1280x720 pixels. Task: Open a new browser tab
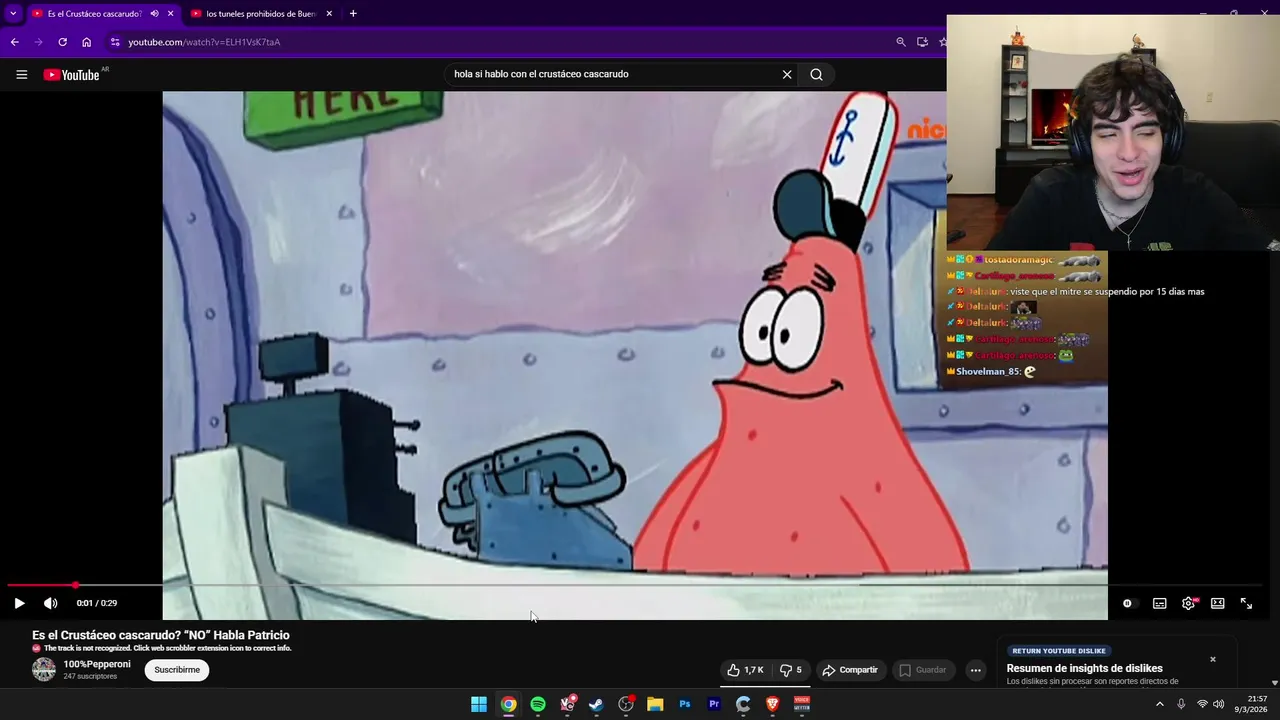[353, 14]
